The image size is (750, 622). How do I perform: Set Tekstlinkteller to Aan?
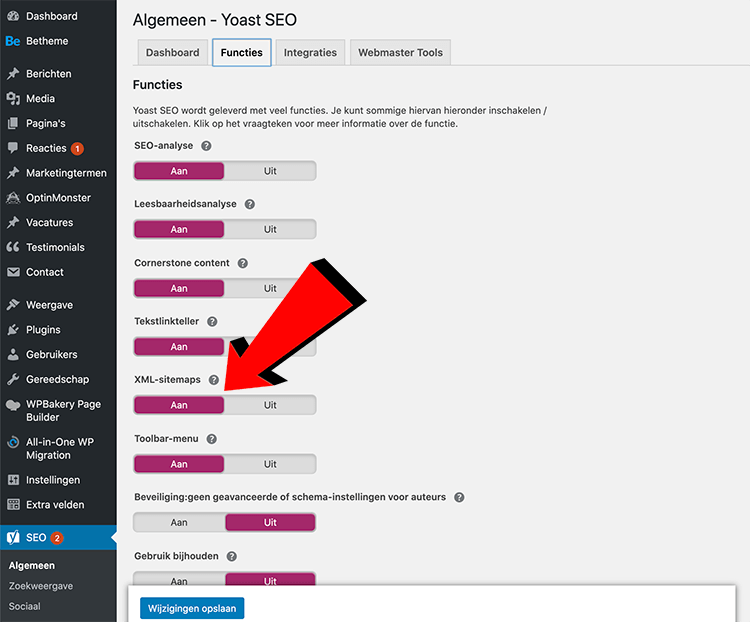[x=179, y=346]
